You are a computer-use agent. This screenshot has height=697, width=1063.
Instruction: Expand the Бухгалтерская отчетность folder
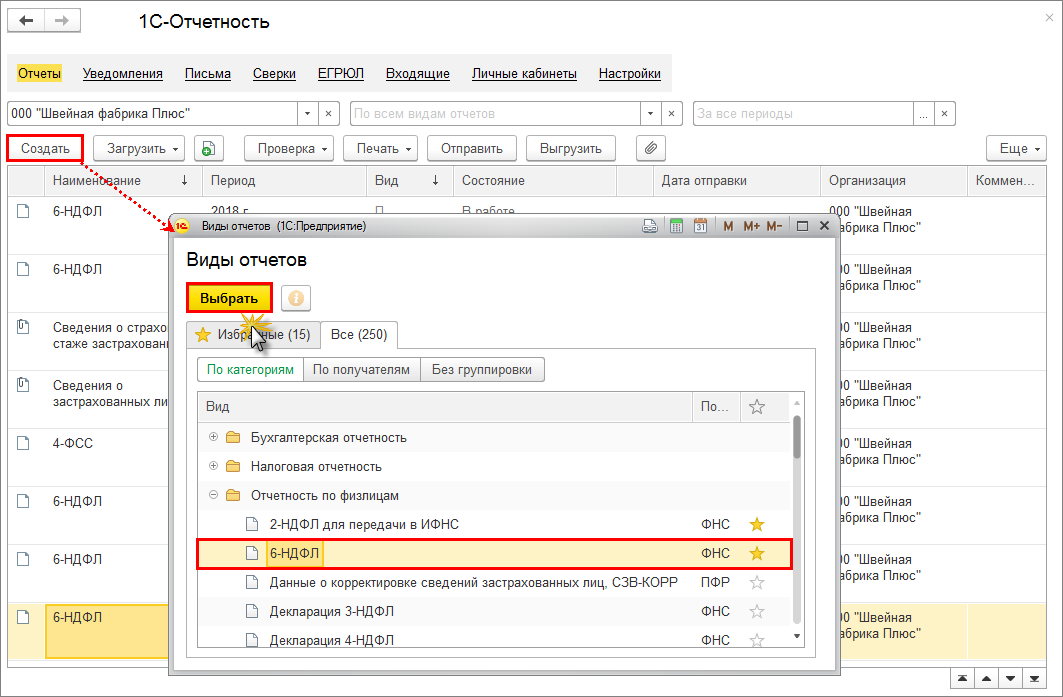pyautogui.click(x=213, y=438)
